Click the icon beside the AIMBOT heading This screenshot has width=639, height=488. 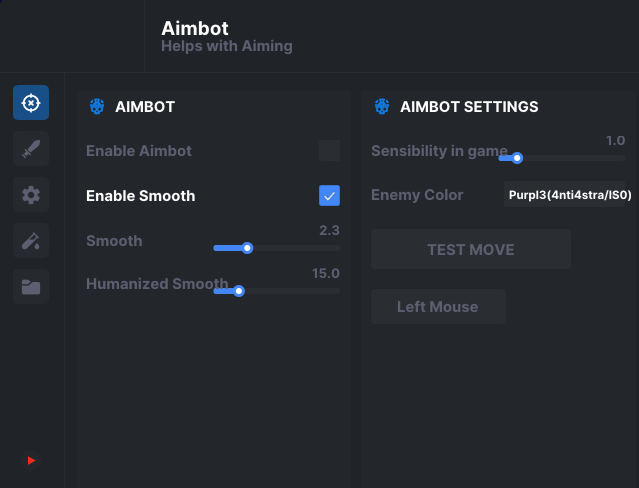(x=97, y=106)
